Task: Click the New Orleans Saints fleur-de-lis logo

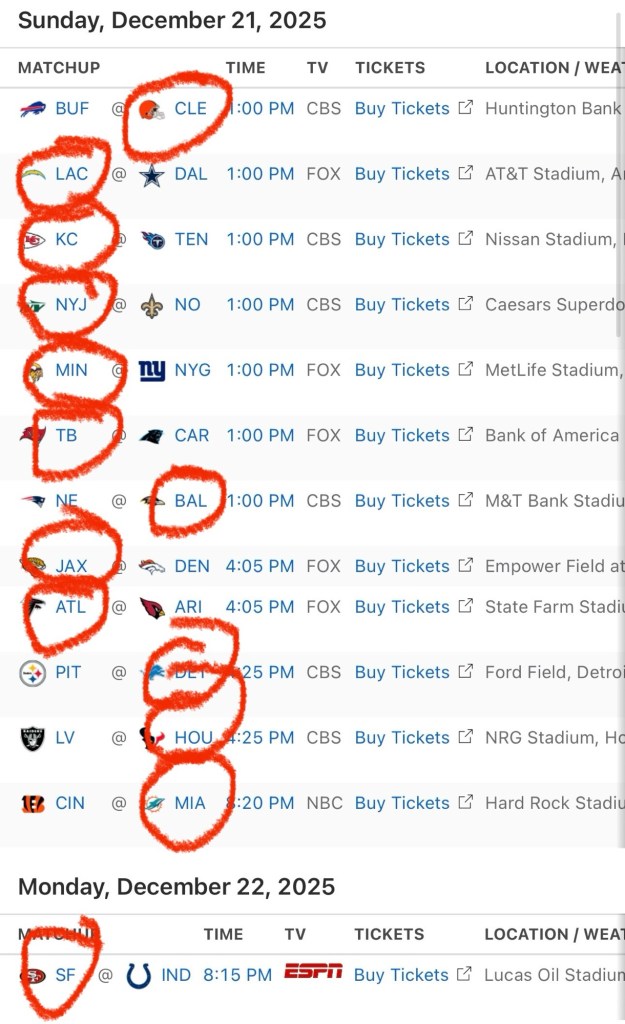Action: pyautogui.click(x=152, y=305)
